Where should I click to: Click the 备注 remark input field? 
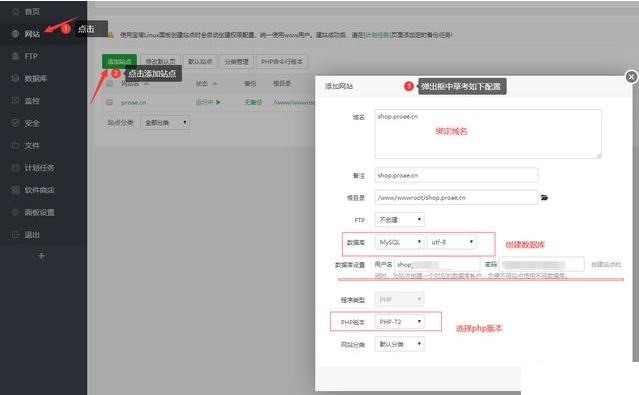456,175
